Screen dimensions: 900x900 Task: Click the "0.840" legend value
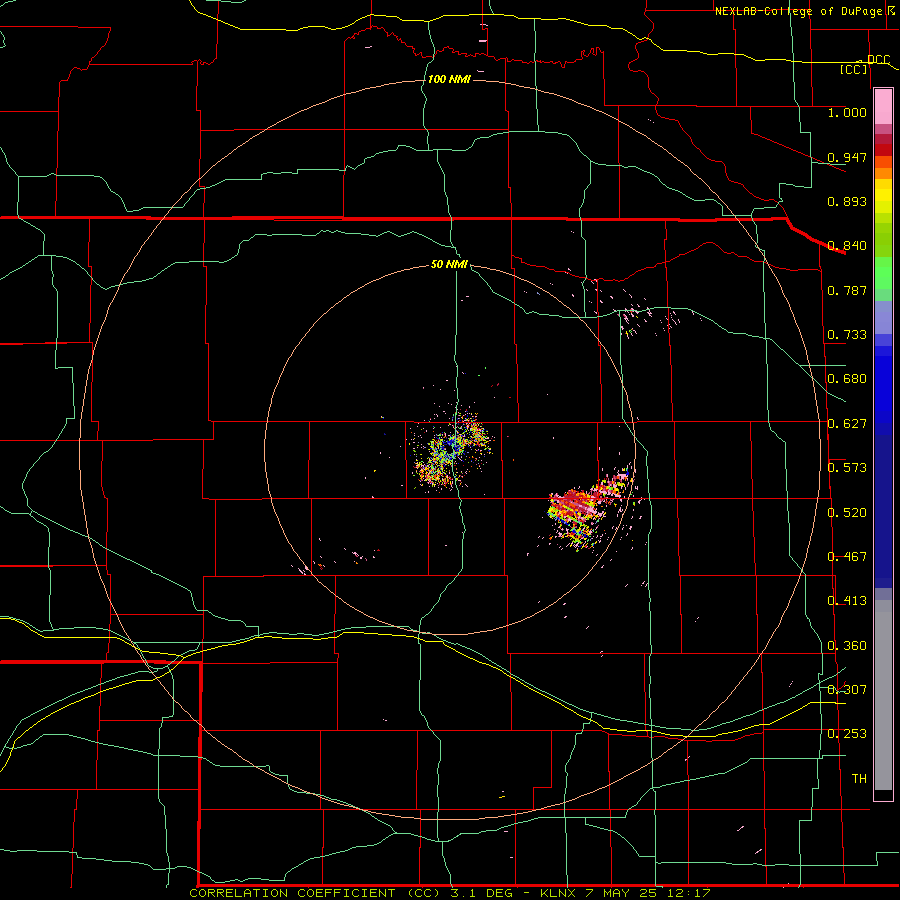click(847, 246)
